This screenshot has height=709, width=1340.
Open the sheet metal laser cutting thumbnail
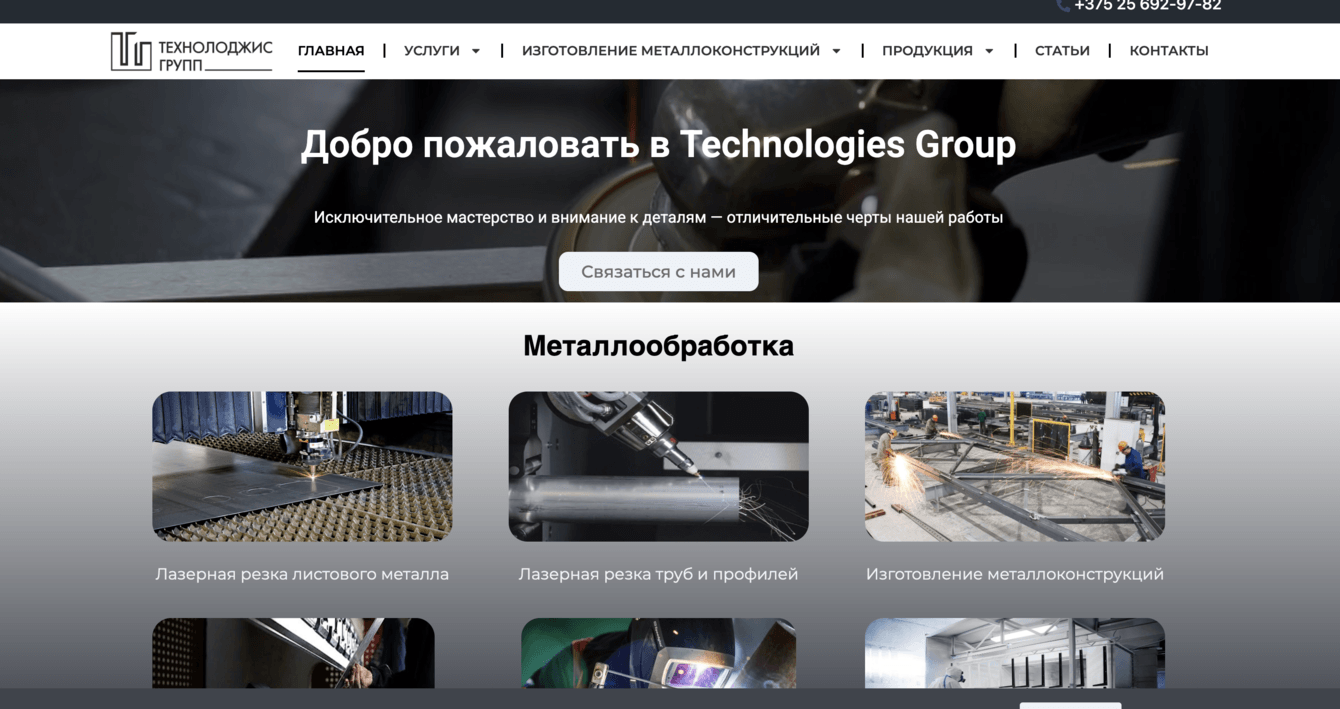point(302,466)
